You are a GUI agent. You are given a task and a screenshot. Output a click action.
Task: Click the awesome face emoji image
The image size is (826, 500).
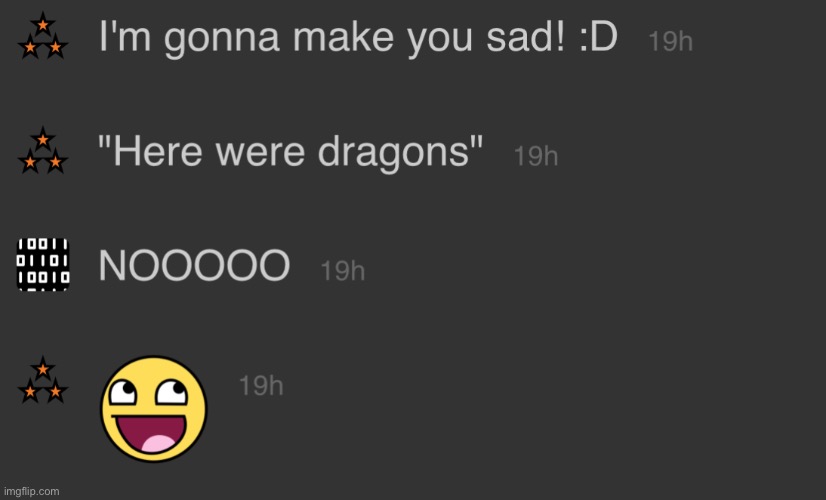[x=154, y=409]
